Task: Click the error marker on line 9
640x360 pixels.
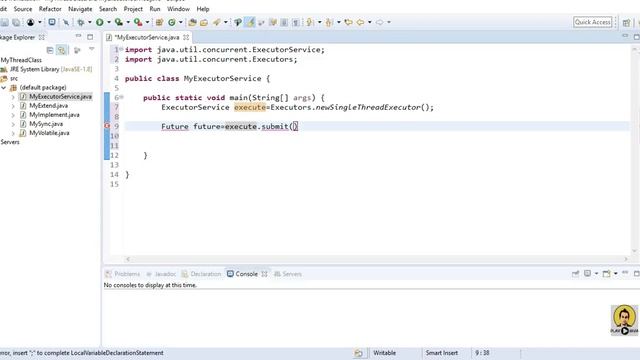Action: (107, 126)
